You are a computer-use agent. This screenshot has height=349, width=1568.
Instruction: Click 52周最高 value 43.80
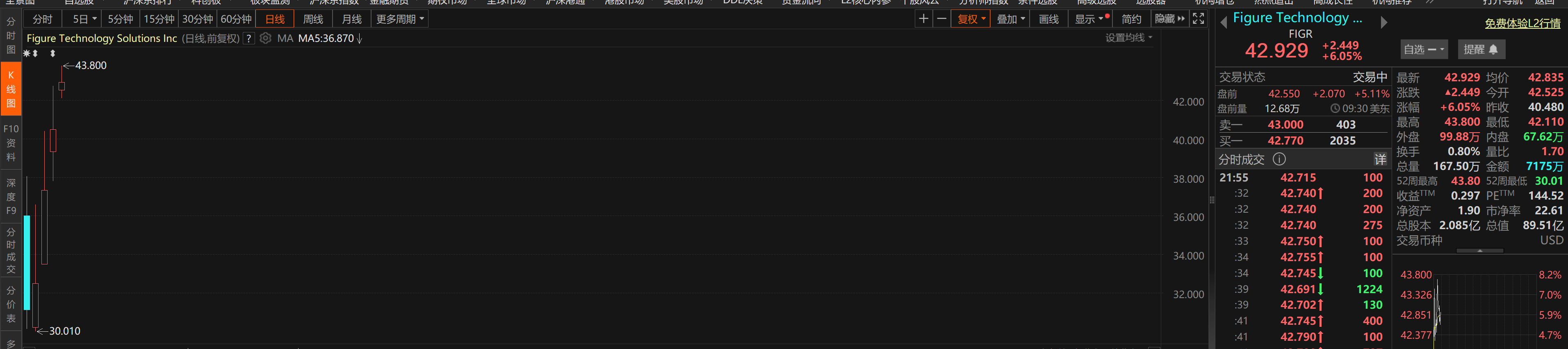pos(1466,181)
